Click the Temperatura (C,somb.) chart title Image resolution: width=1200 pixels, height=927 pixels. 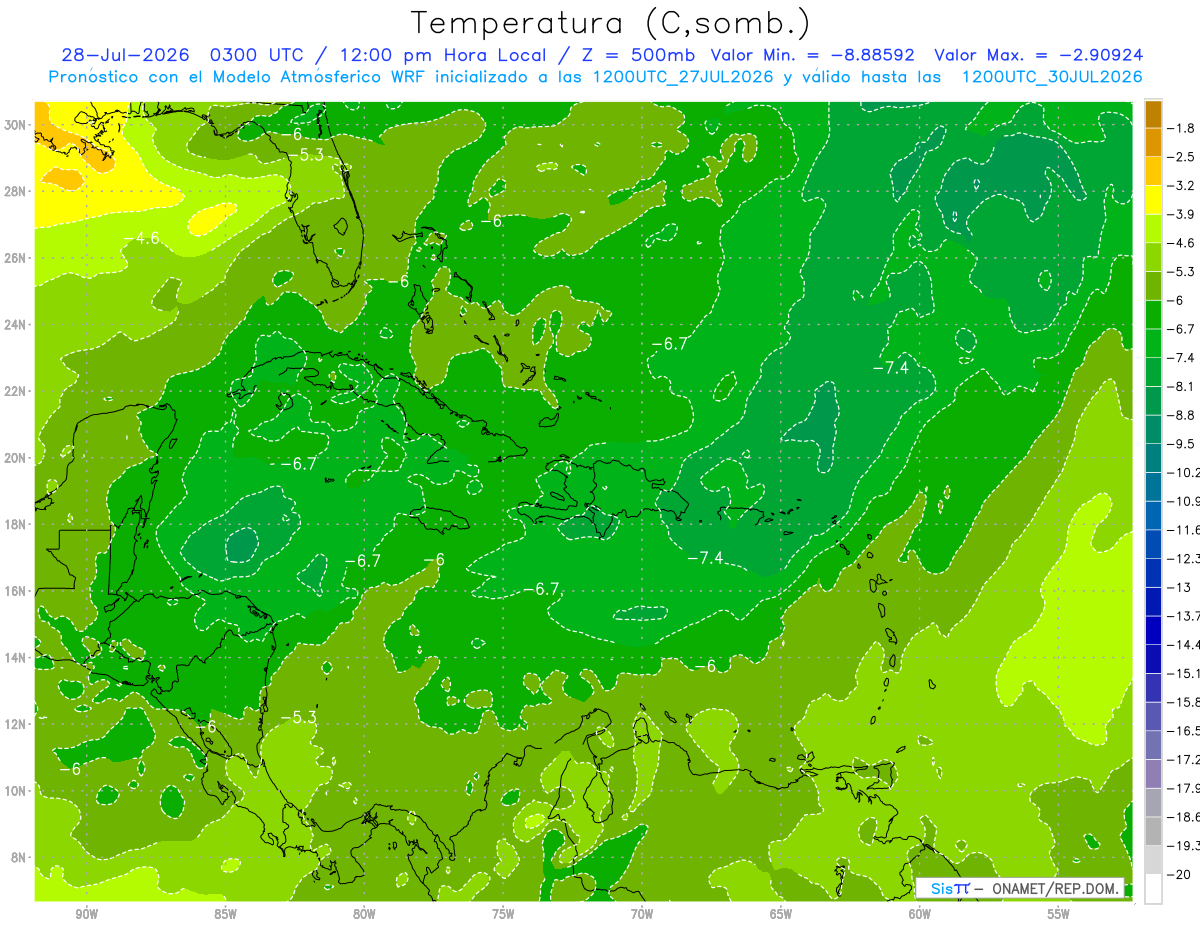tap(611, 24)
